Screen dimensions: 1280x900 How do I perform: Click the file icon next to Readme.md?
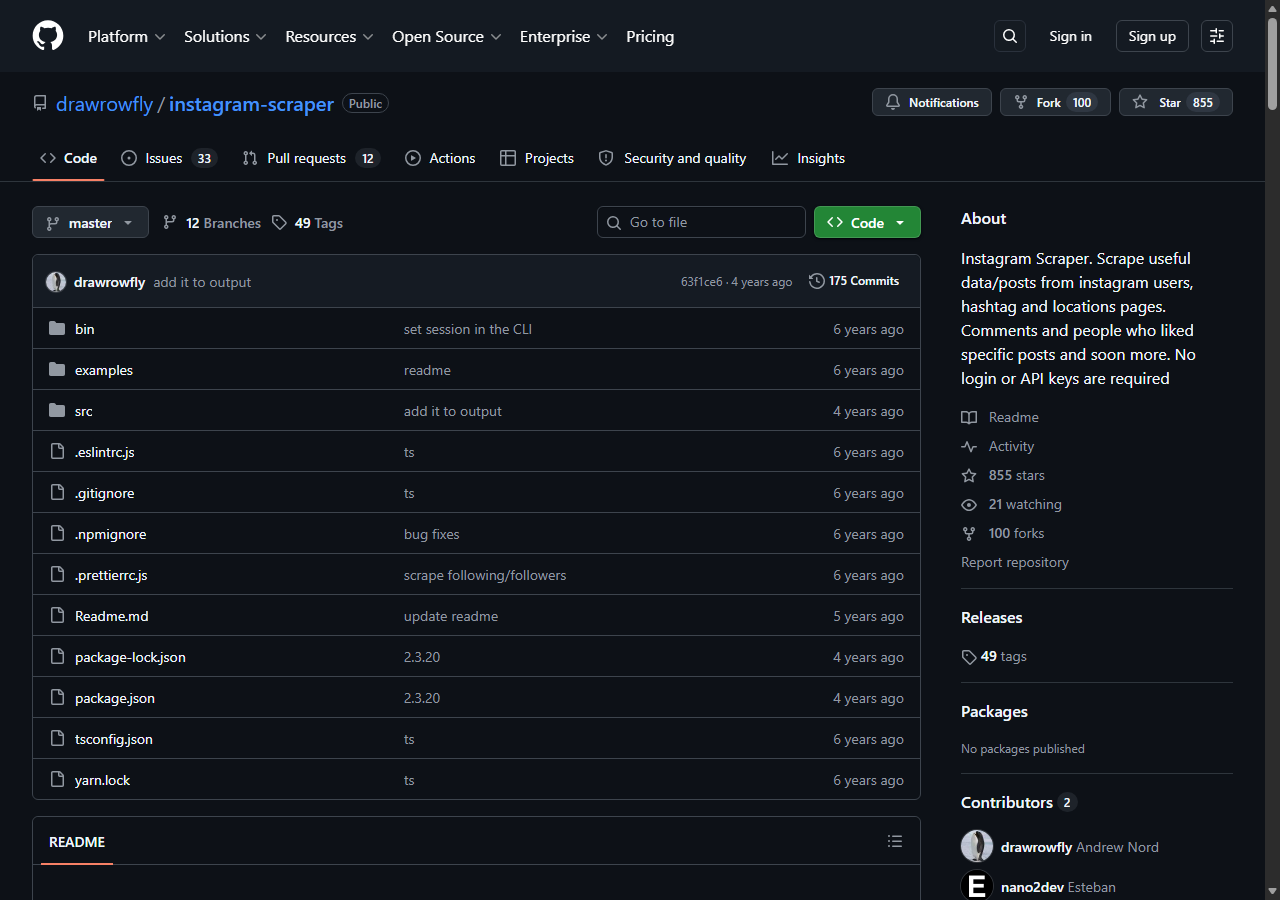(57, 616)
